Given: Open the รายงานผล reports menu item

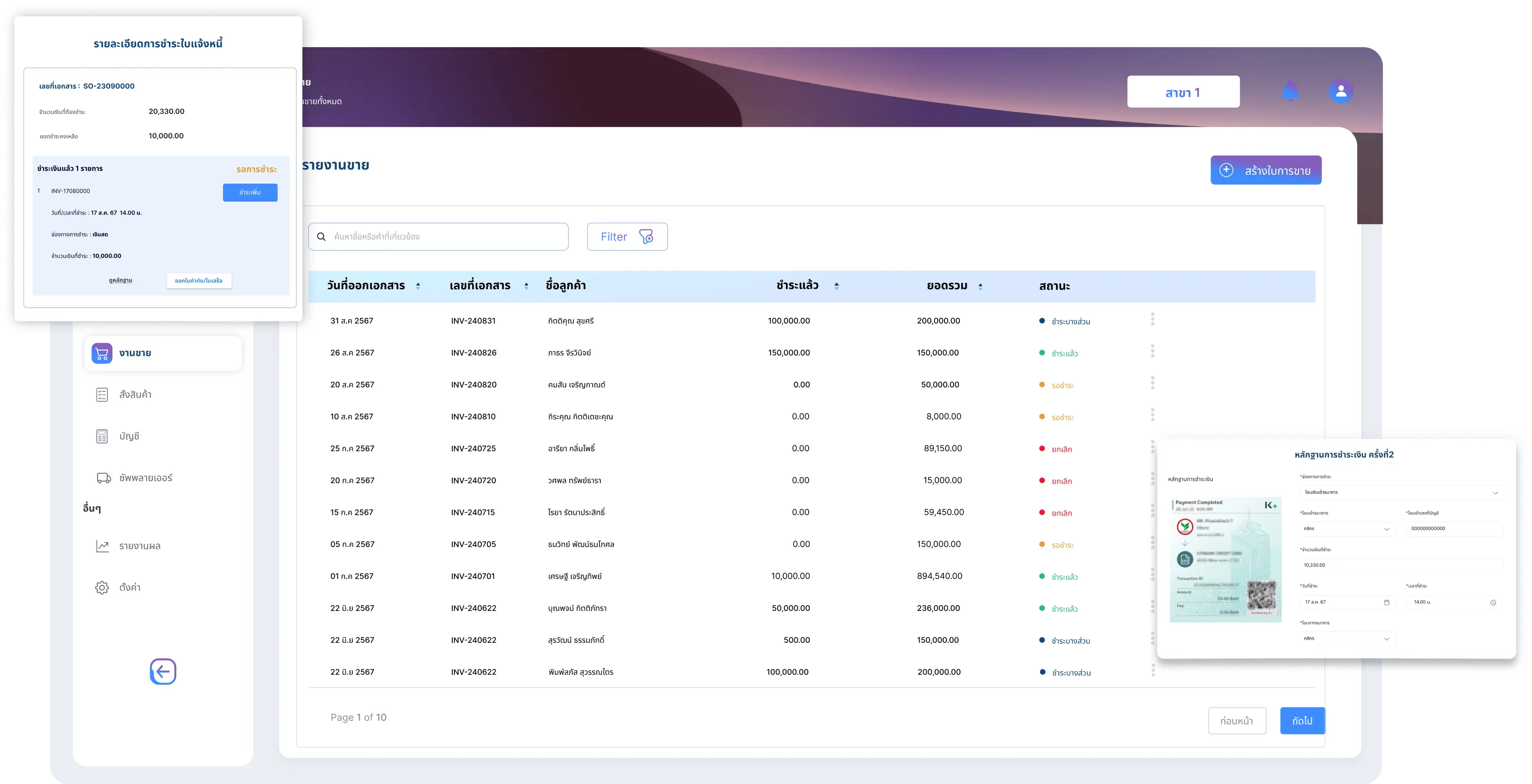Looking at the screenshot, I should tap(139, 546).
